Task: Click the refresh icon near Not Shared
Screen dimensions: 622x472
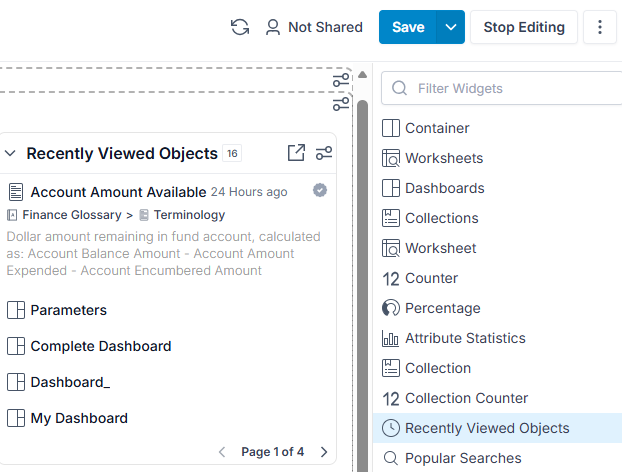Action: (x=240, y=27)
